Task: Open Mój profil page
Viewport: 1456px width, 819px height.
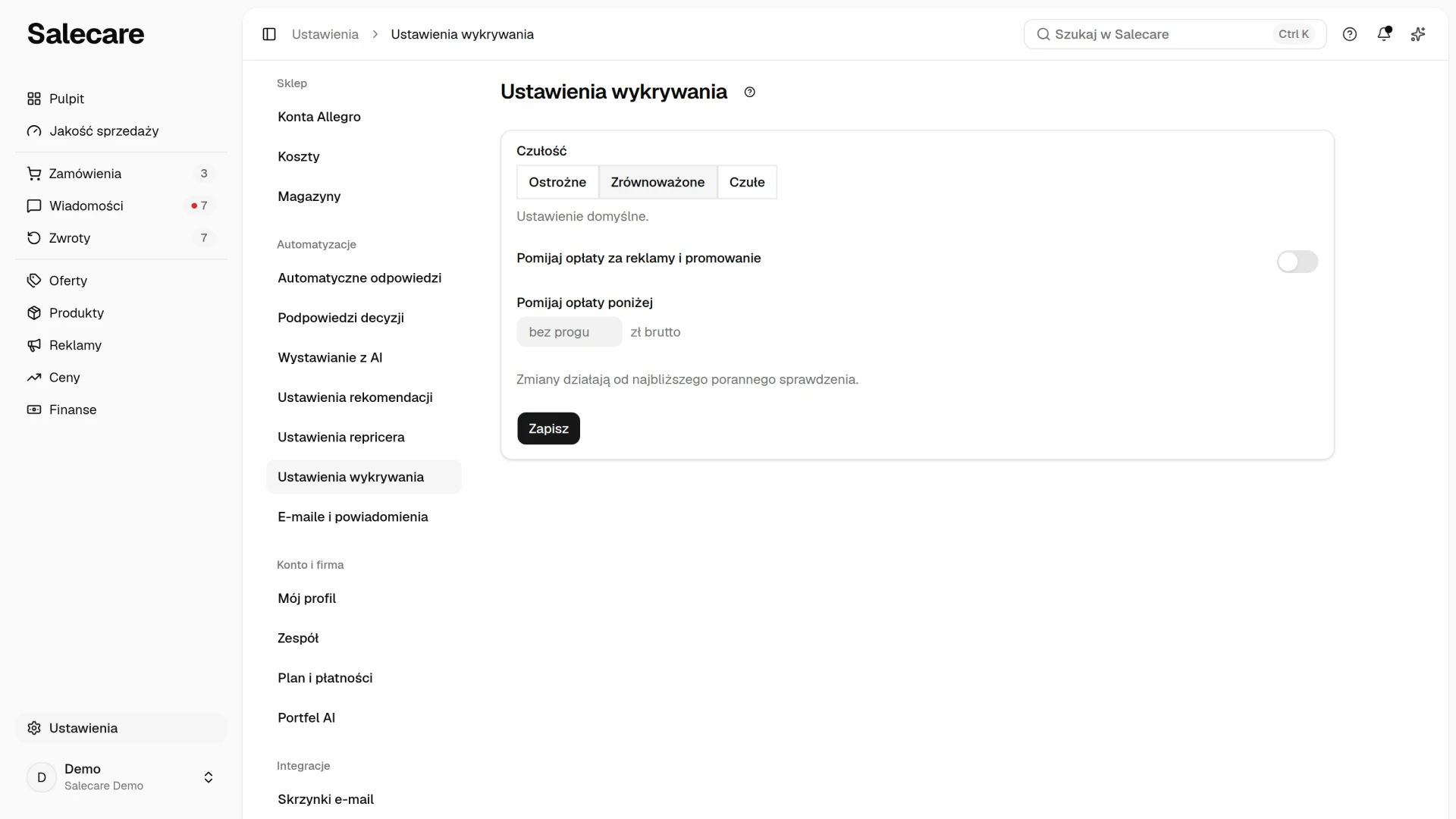Action: point(363,598)
